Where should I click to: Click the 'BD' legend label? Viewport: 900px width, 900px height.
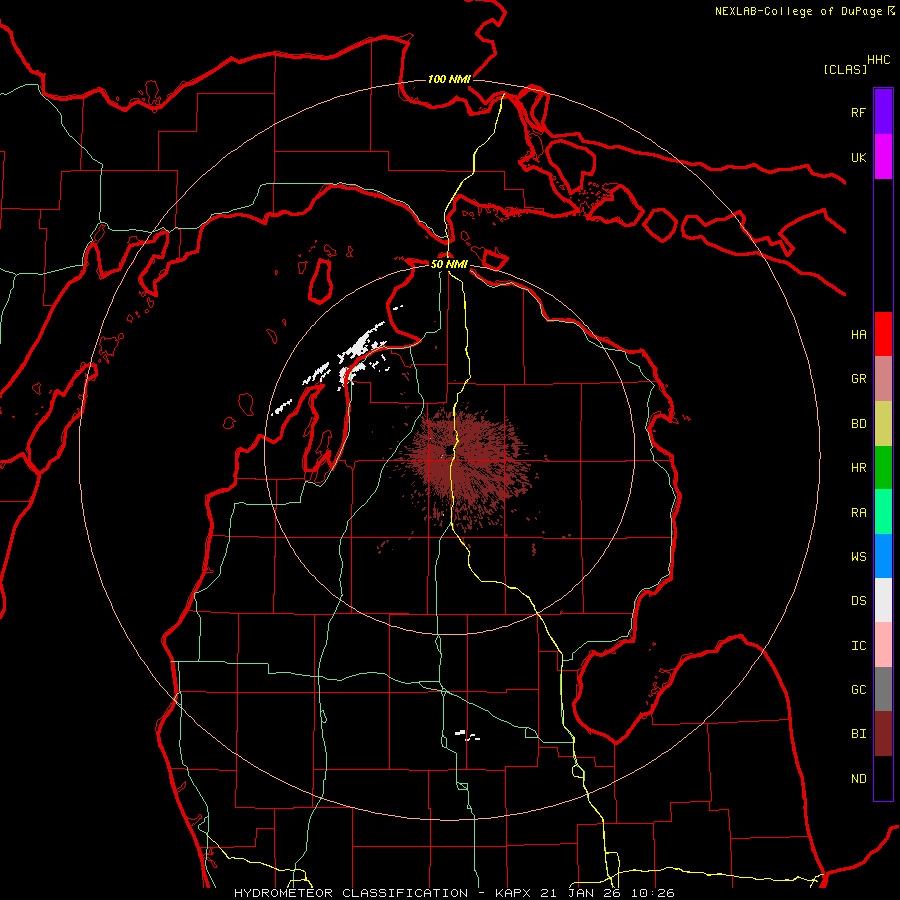(858, 424)
